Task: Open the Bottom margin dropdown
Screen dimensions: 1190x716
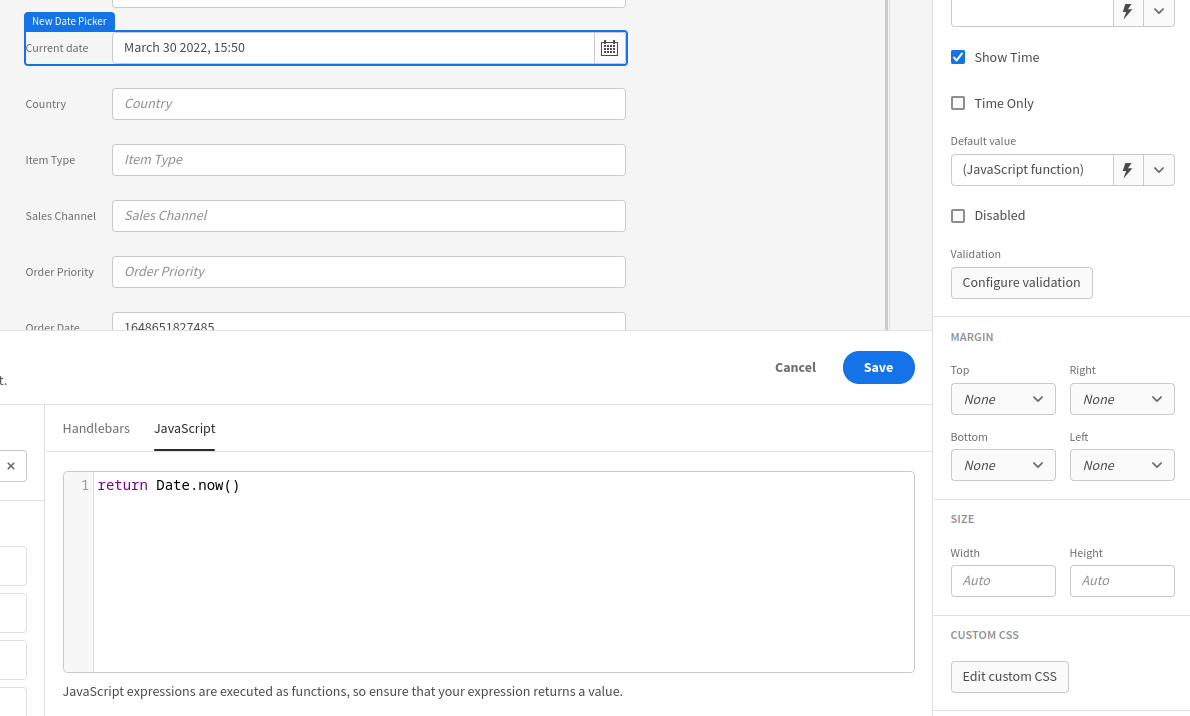Action: [x=1003, y=465]
